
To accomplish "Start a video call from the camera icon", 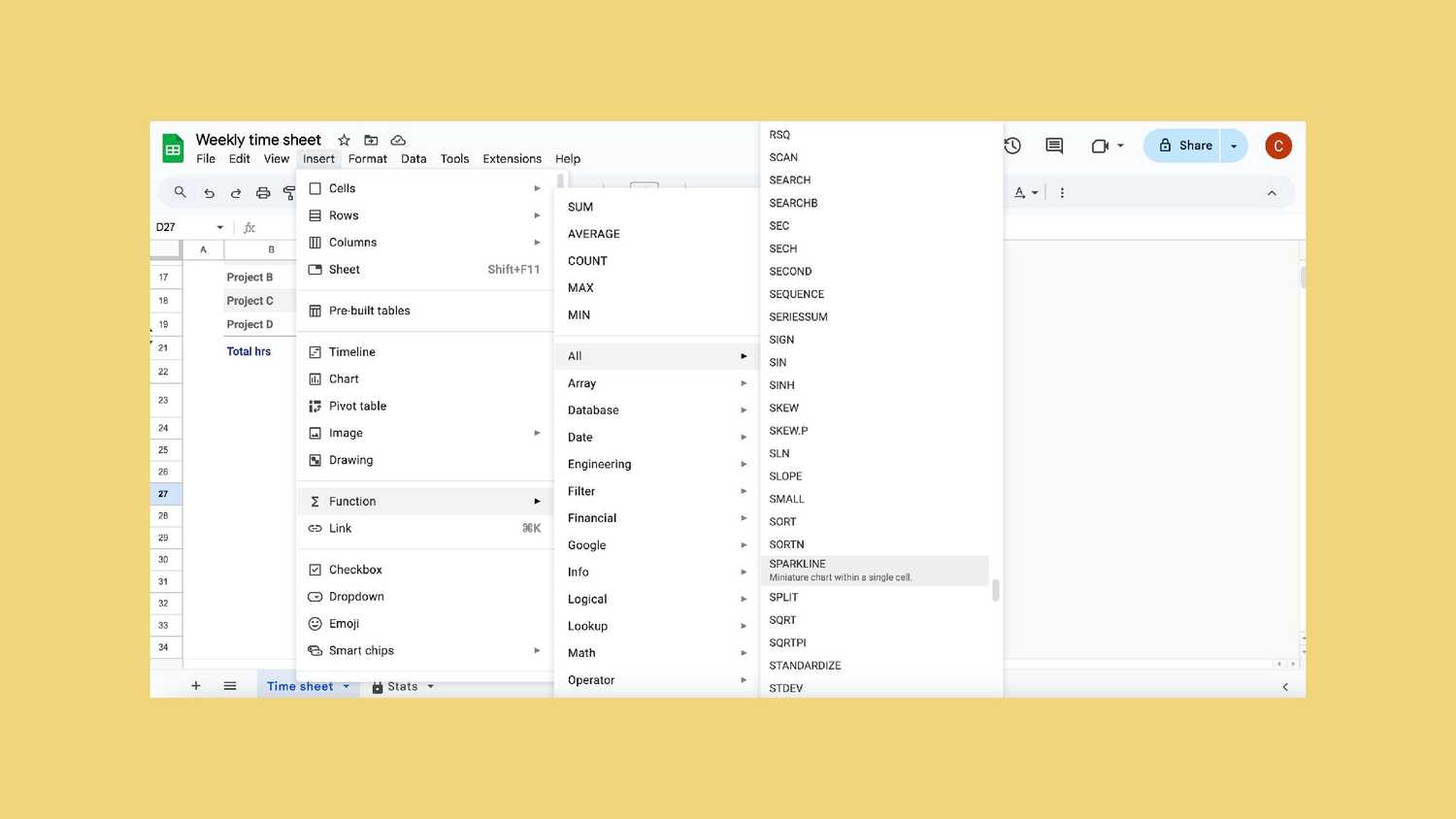I will click(1099, 146).
